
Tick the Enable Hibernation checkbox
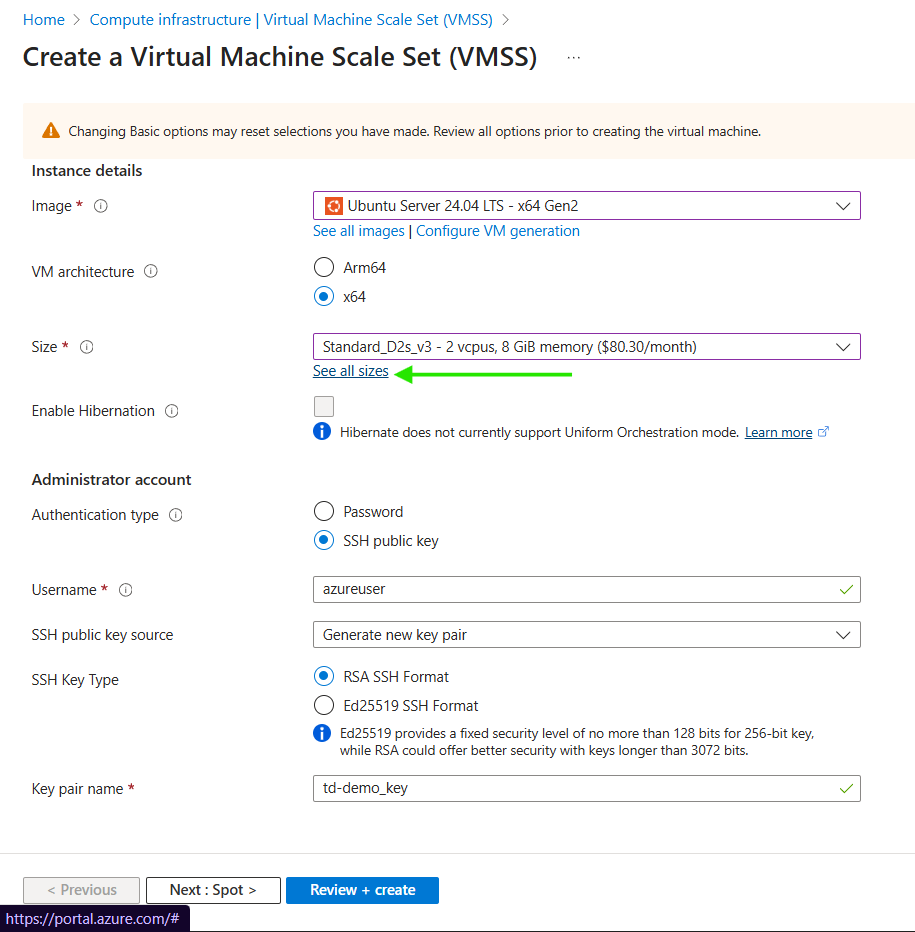pos(323,406)
